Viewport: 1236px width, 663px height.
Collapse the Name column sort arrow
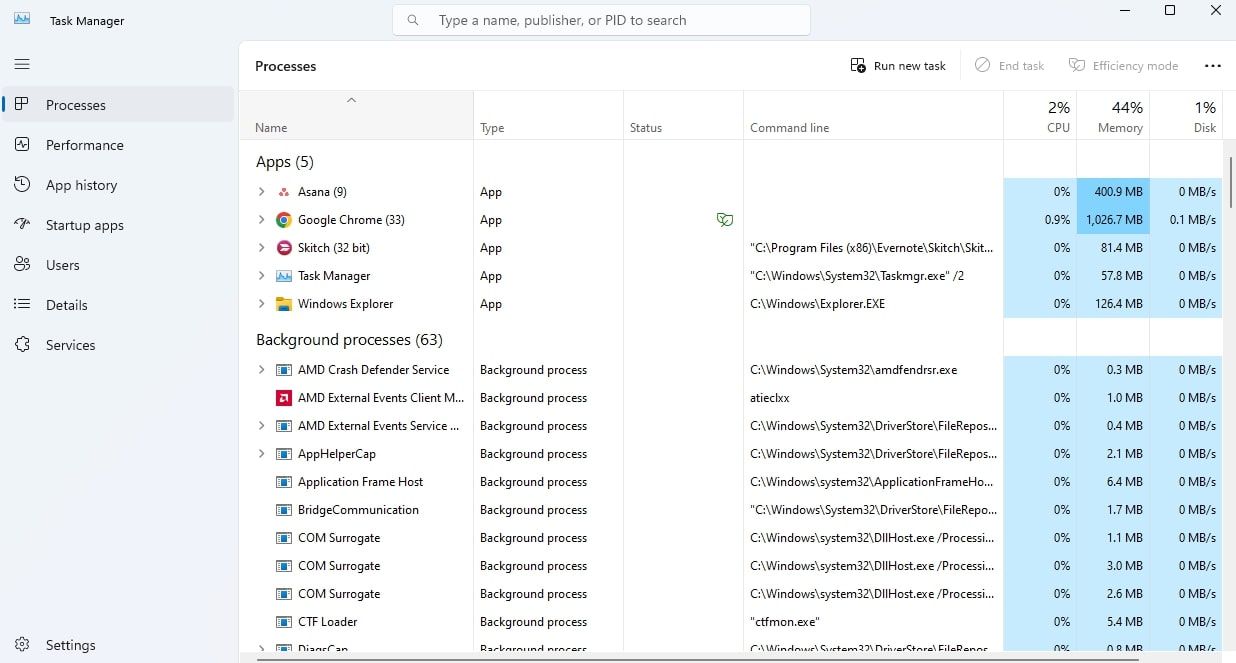tap(352, 100)
